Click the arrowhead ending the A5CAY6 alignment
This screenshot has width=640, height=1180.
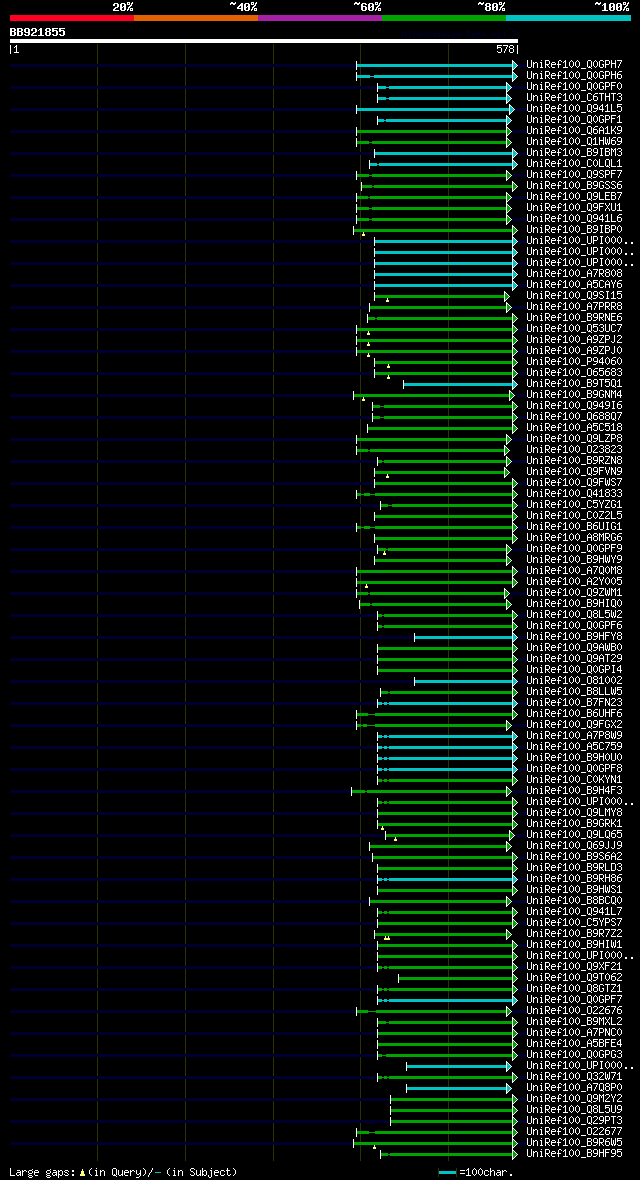point(515,285)
